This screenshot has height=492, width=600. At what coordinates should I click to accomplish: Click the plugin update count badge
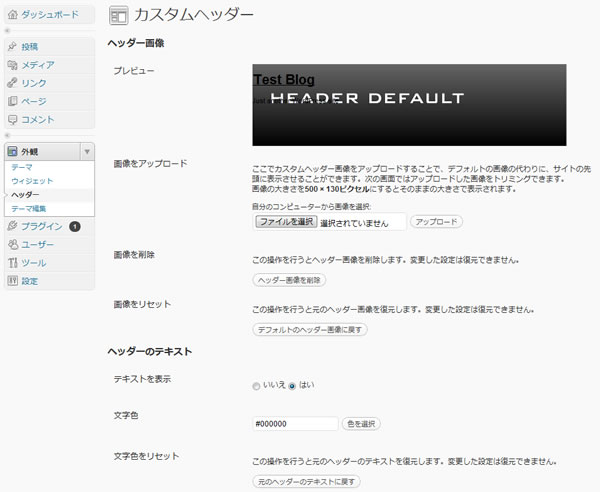[x=75, y=226]
